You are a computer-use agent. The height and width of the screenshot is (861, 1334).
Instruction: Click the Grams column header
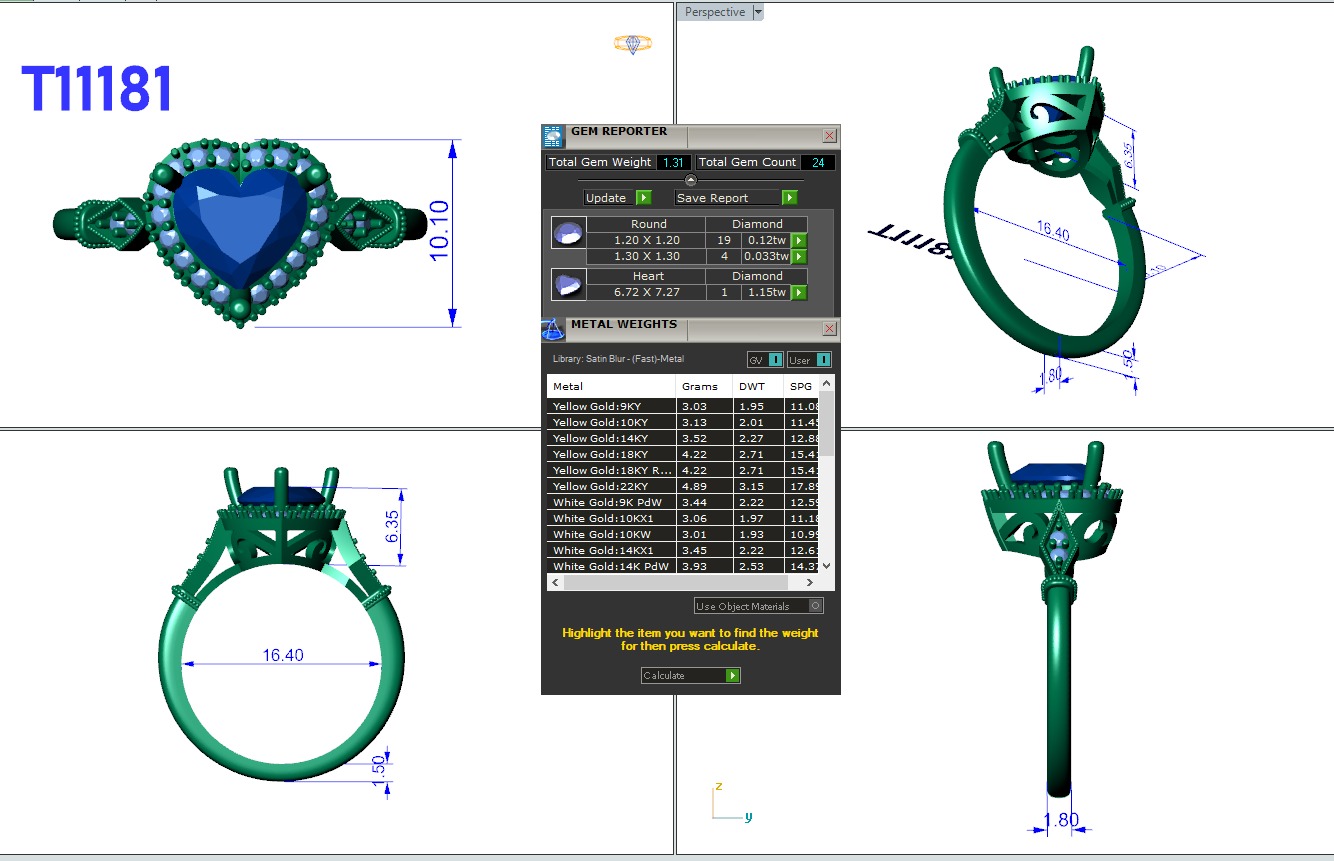[x=700, y=386]
